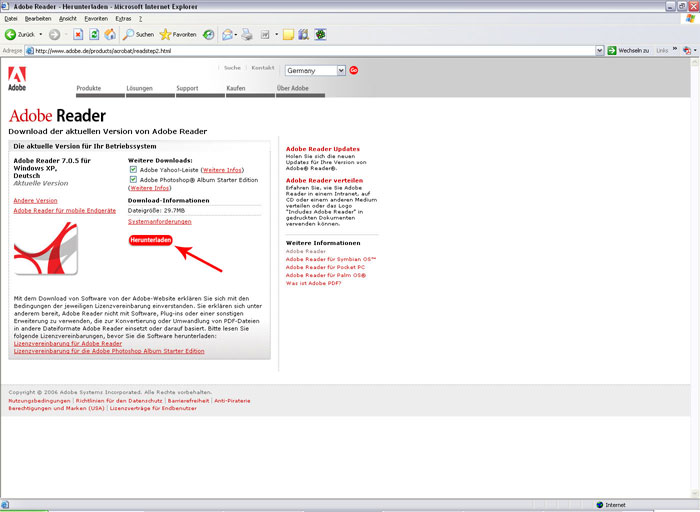This screenshot has height=512, width=700.
Task: Open the Mail icon dropdown arrow
Action: coord(236,34)
